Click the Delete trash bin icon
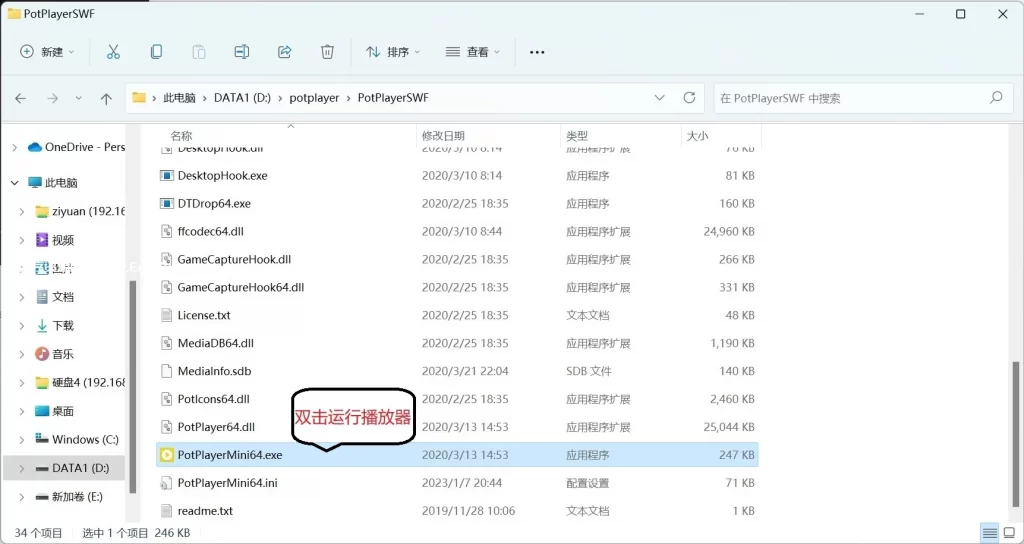 (x=327, y=52)
